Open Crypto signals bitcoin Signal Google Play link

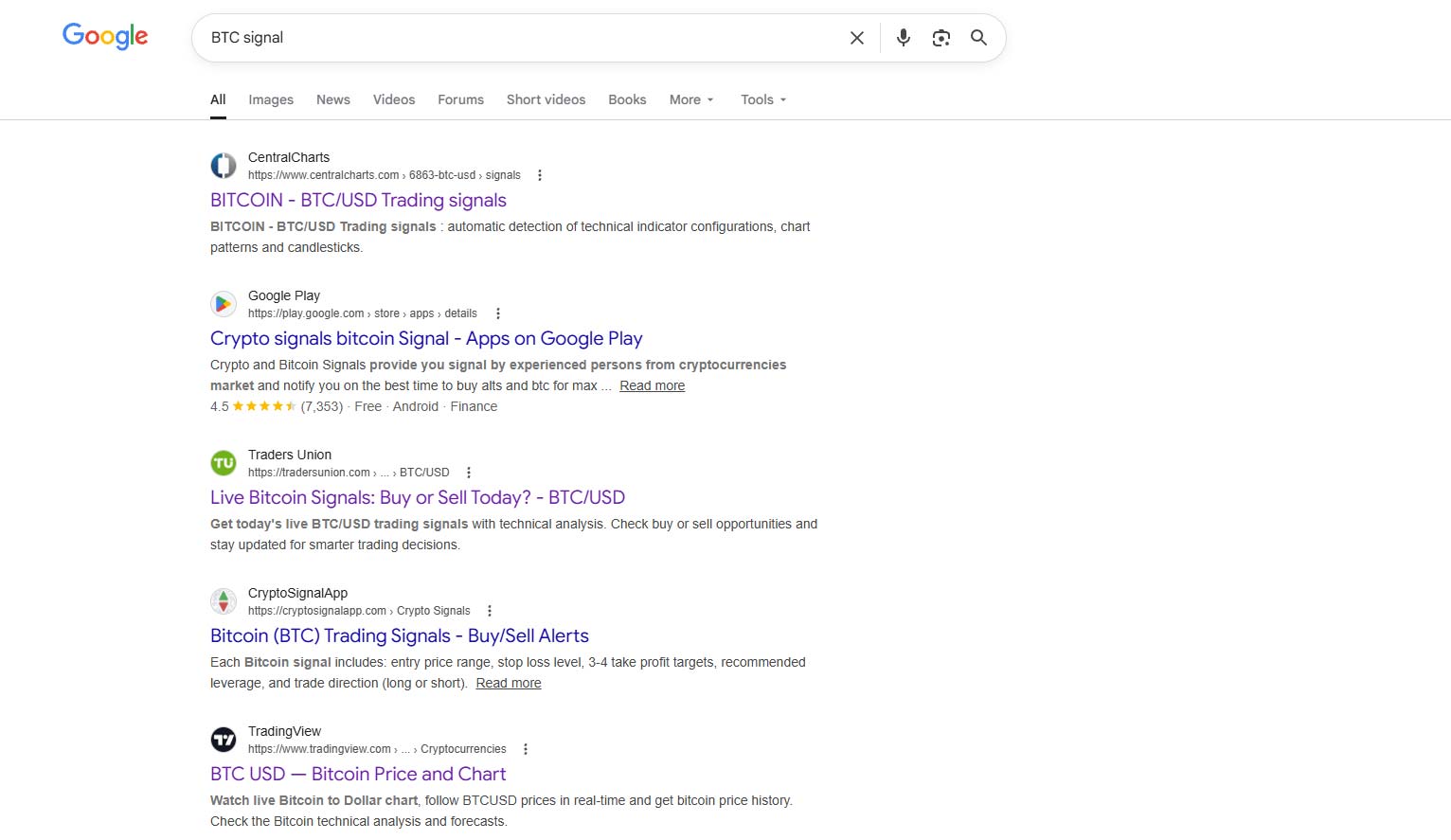[x=426, y=338]
